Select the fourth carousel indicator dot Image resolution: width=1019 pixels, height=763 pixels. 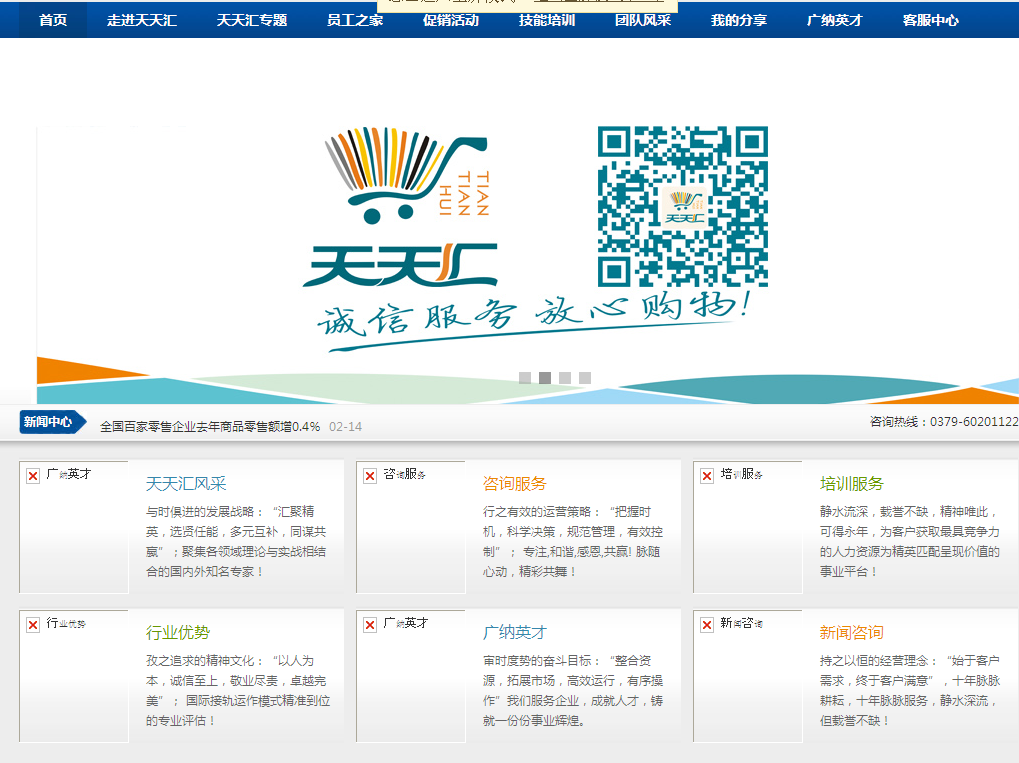[x=585, y=378]
